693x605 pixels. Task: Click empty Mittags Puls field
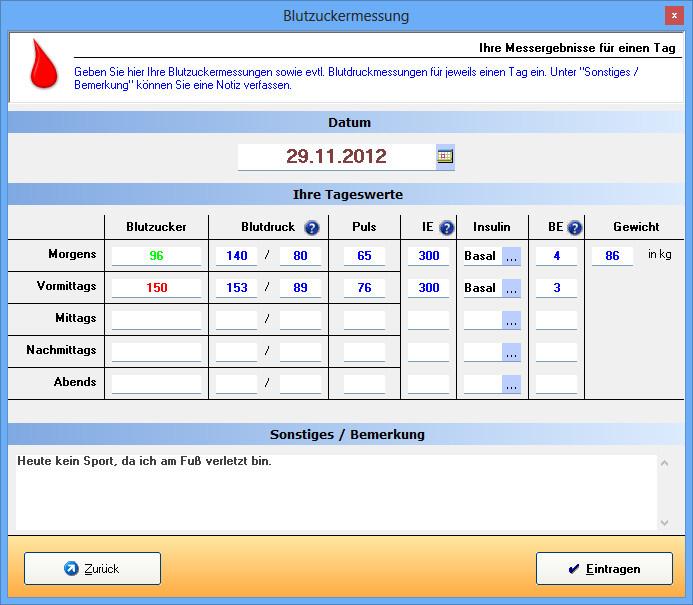(x=365, y=320)
